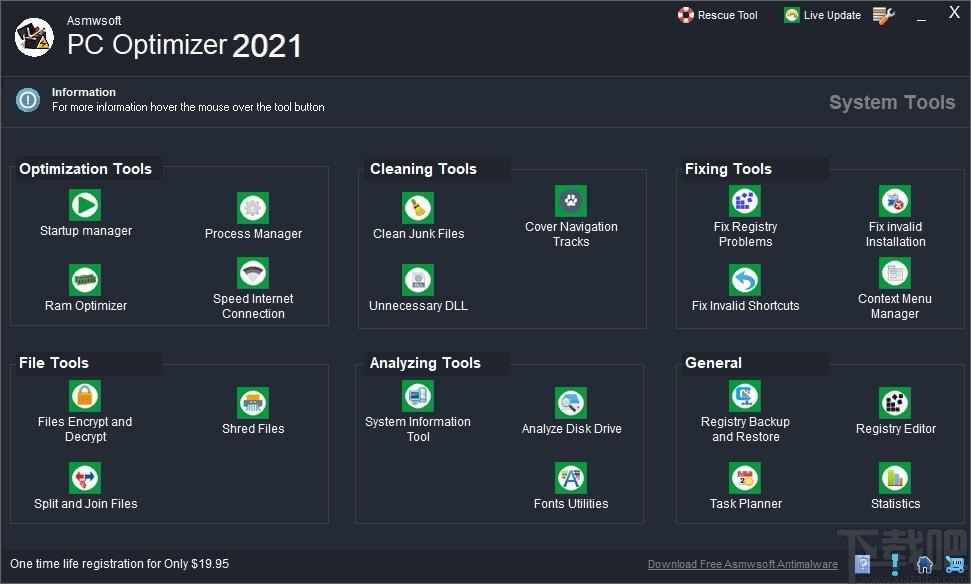Launch System Information Tool icon

click(x=418, y=396)
